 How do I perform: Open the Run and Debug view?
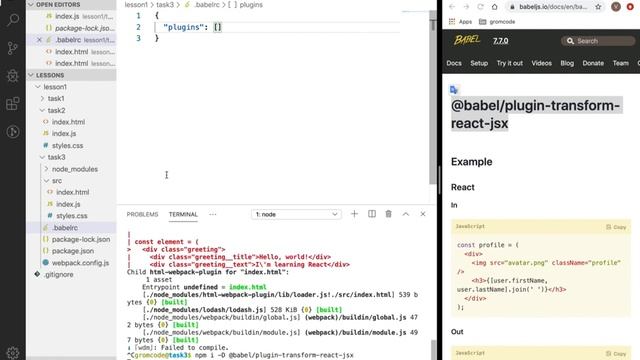tap(13, 76)
